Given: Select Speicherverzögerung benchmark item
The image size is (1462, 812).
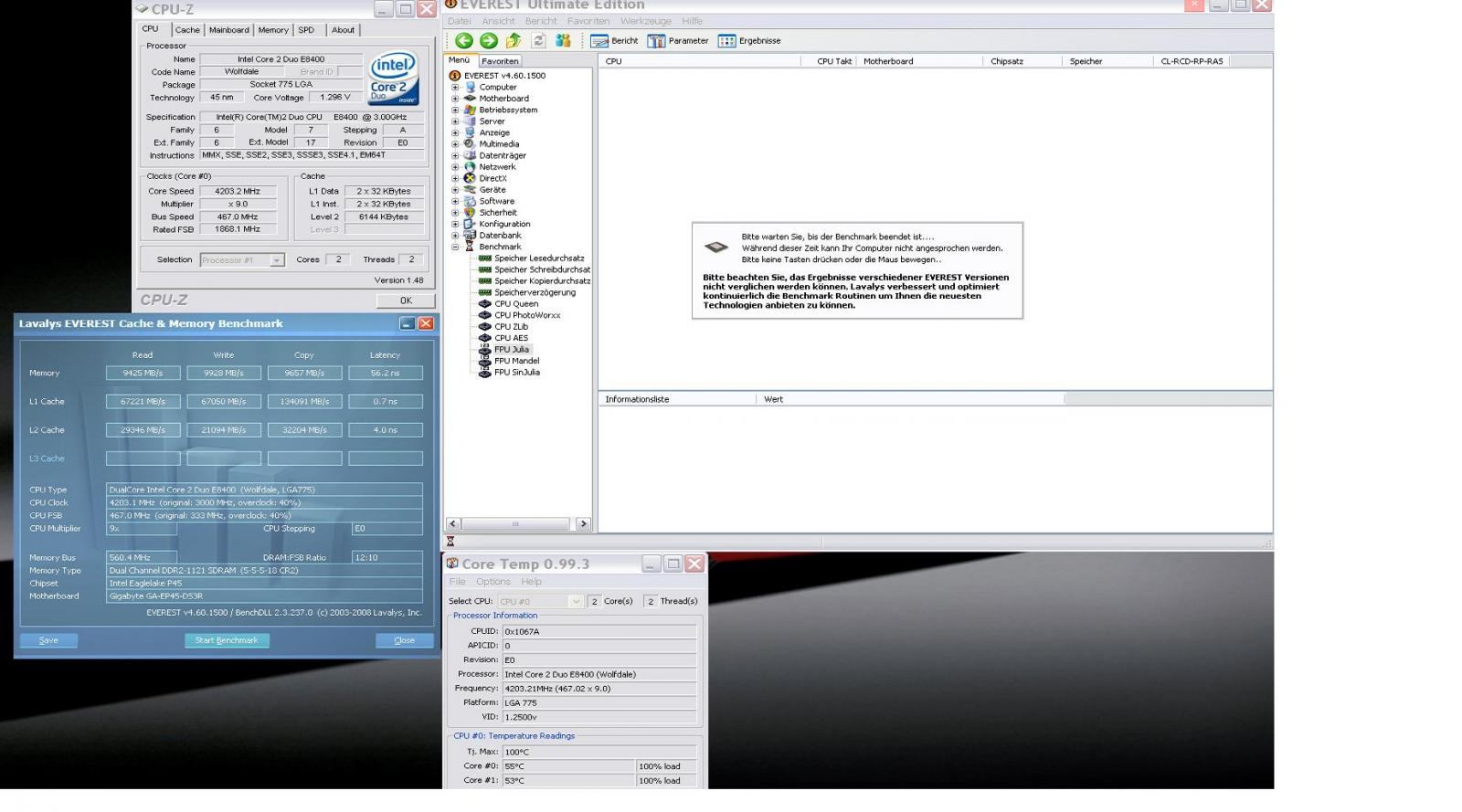Looking at the screenshot, I should pyautogui.click(x=535, y=292).
